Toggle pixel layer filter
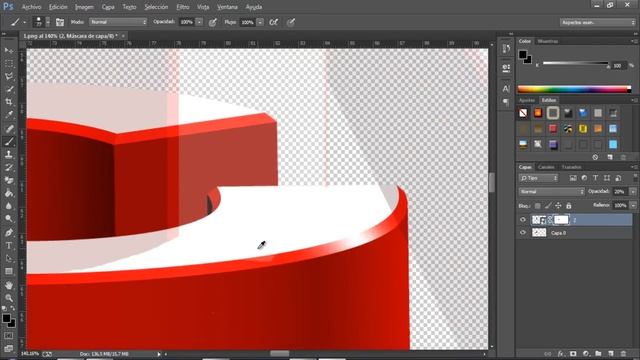 click(573, 178)
